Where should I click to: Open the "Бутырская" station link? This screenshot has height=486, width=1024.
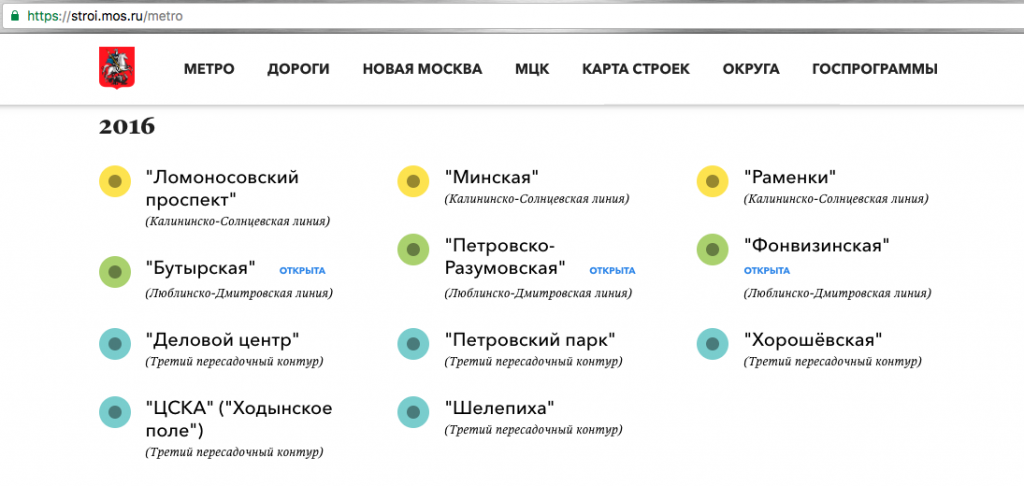tap(200, 268)
